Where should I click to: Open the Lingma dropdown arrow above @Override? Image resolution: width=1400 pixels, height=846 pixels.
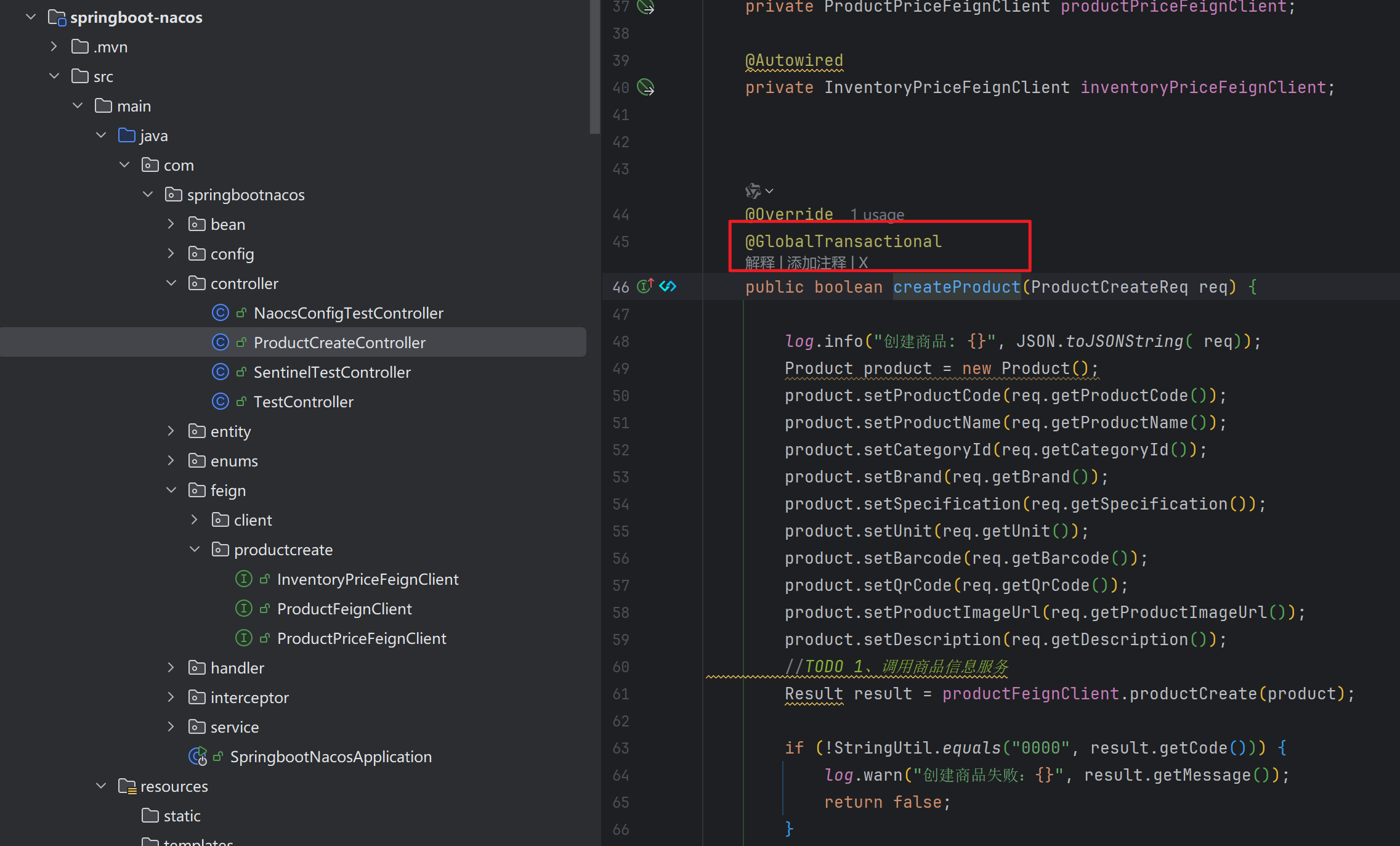[769, 191]
